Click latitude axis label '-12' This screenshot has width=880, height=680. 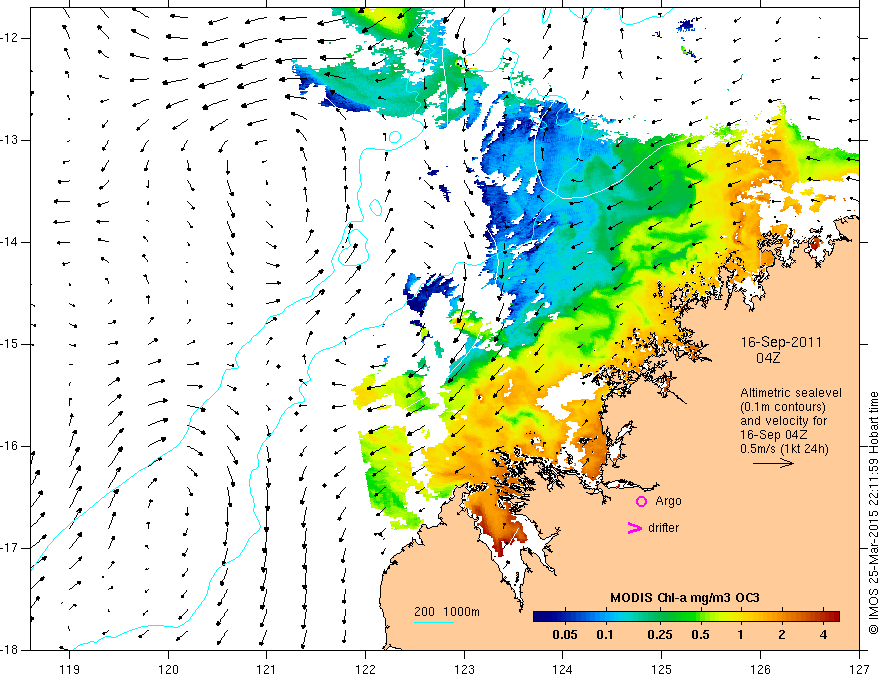[10, 38]
